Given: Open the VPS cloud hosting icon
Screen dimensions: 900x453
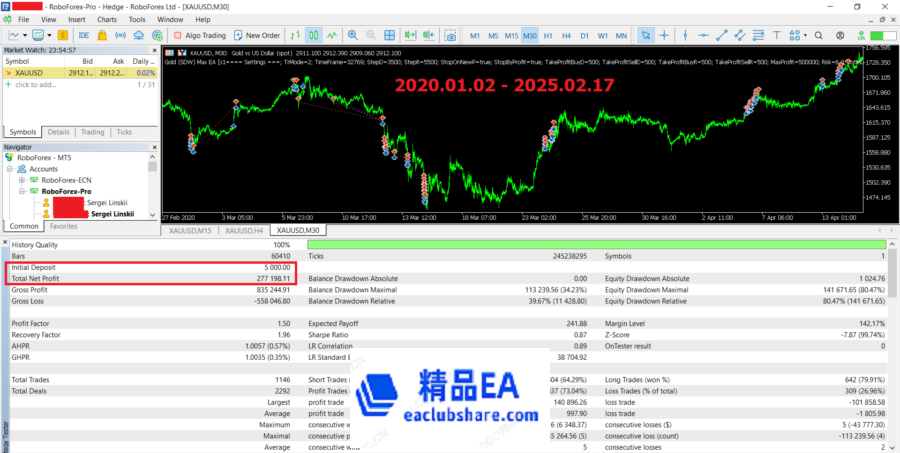Looking at the screenshot, I should click(138, 36).
